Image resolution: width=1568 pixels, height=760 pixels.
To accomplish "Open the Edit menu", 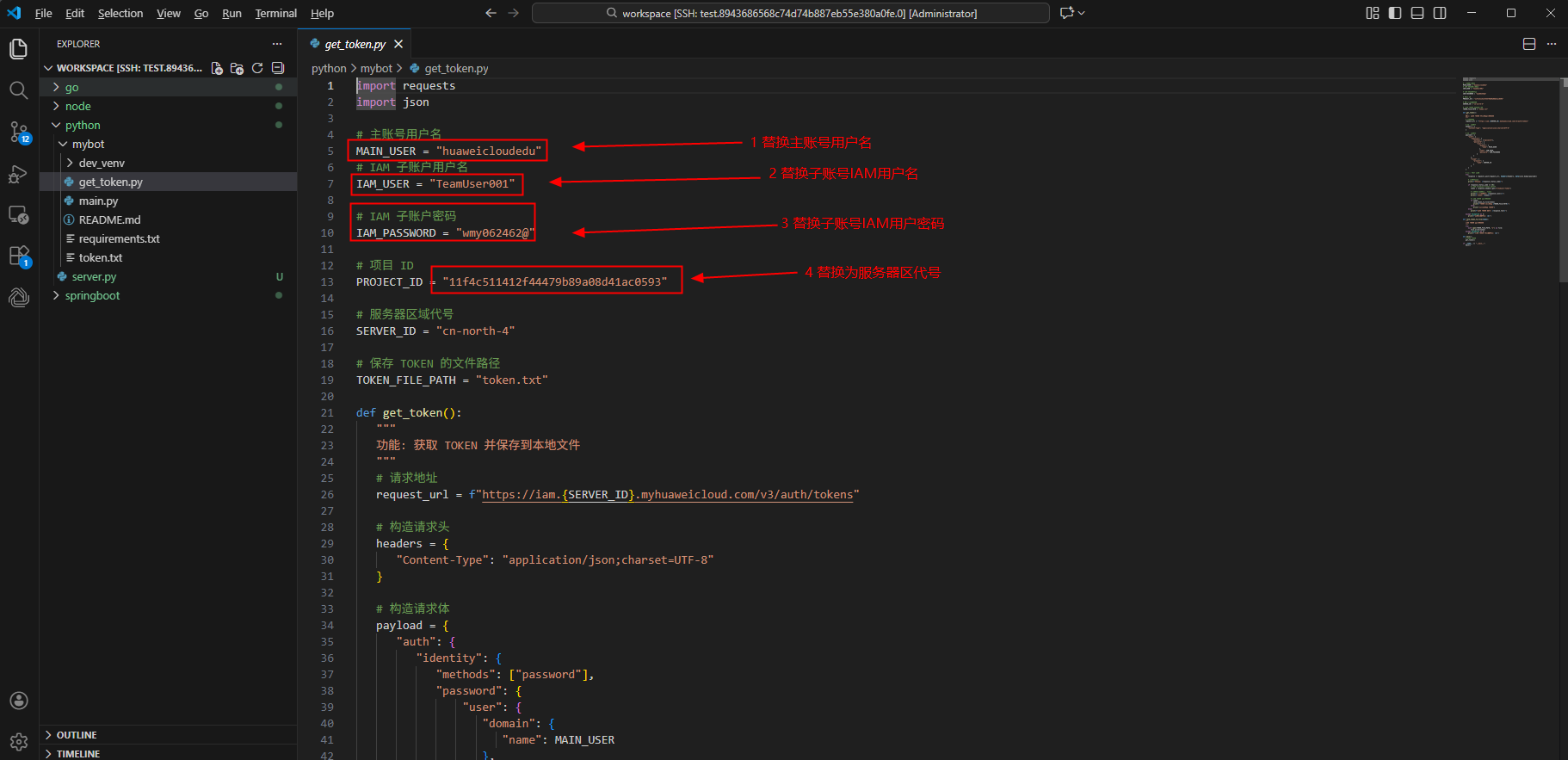I will point(75,13).
